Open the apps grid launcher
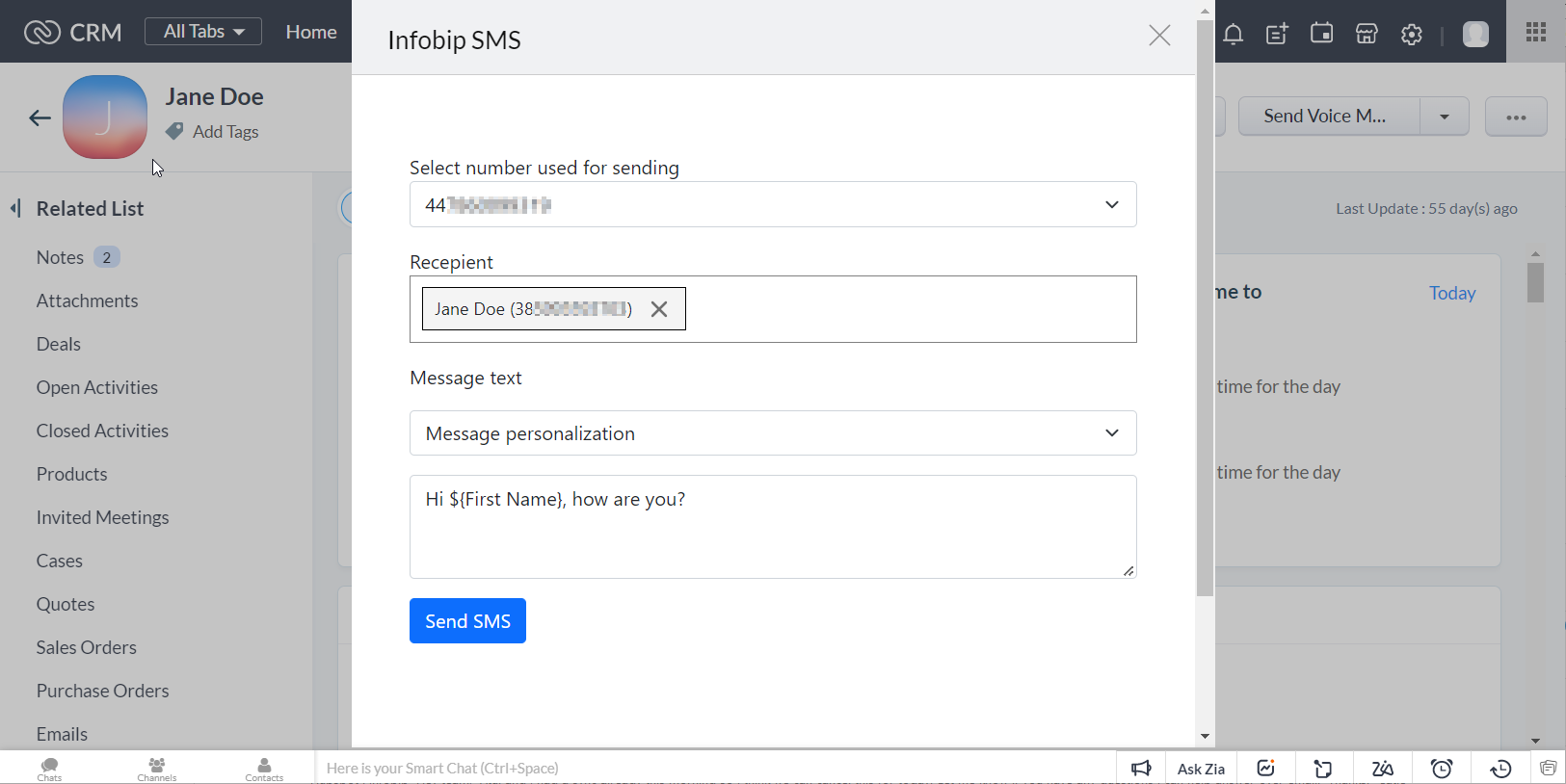Screen dimensions: 1566x784 1536,32
